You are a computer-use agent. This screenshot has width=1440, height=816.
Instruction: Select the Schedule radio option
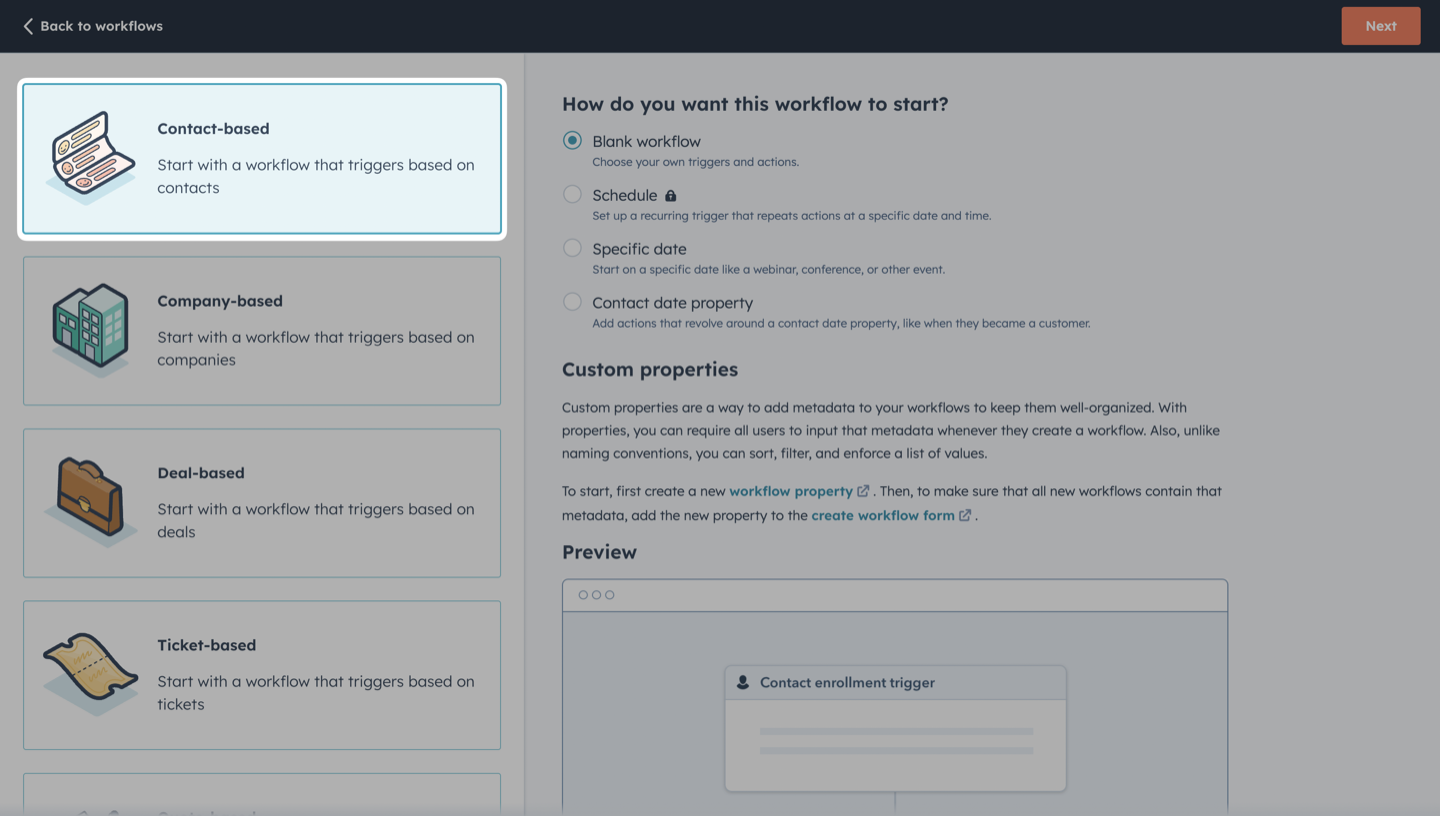point(572,194)
